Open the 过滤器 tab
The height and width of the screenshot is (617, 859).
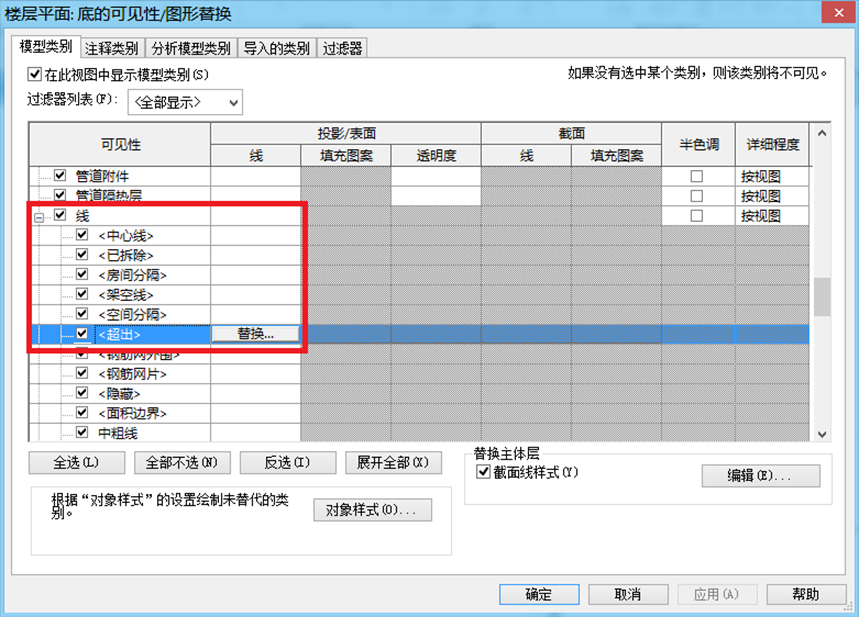point(342,48)
